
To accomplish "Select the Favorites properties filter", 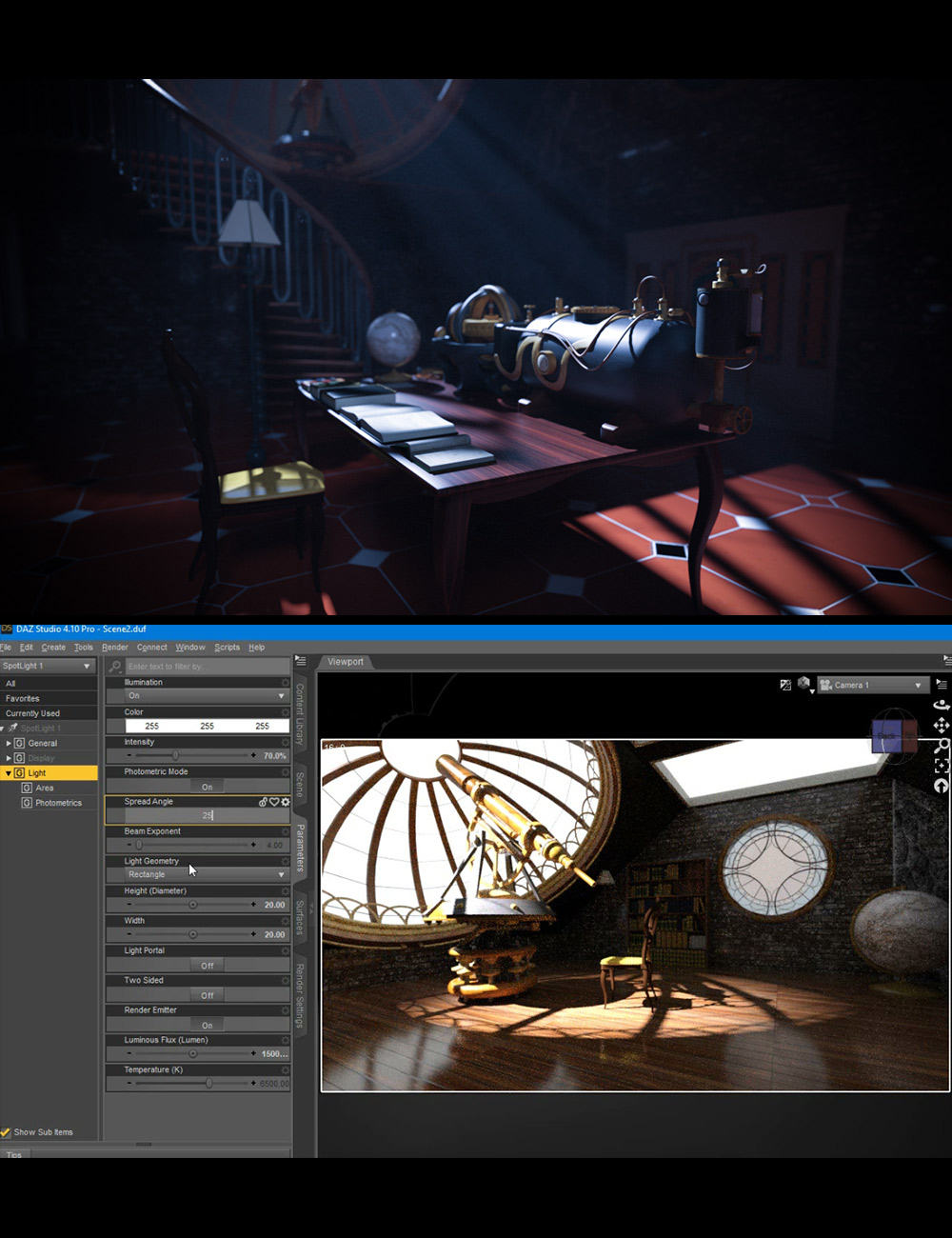I will (49, 698).
